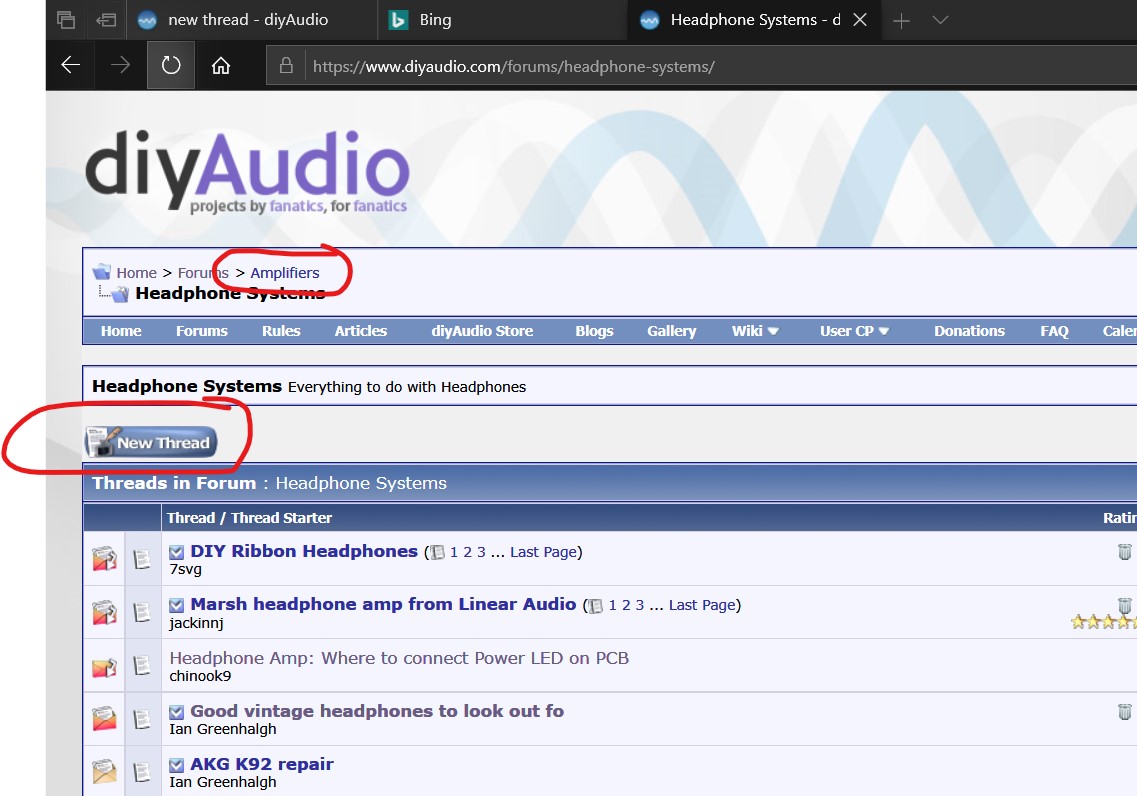Click paperclip attachment icon on DIY Ribbon row

point(1124,552)
